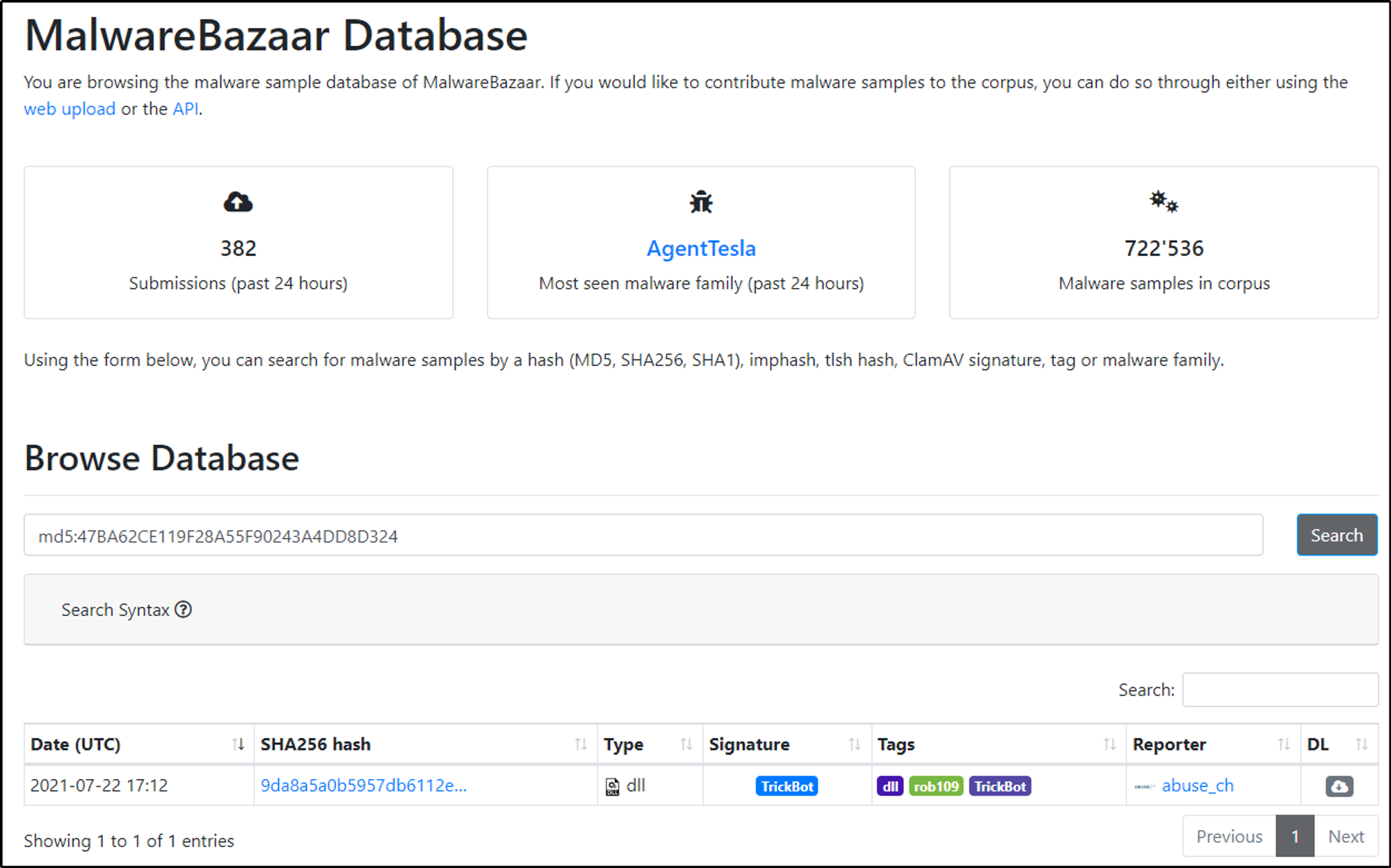
Task: Toggle sorting on the Date (UTC) column
Action: point(237,744)
